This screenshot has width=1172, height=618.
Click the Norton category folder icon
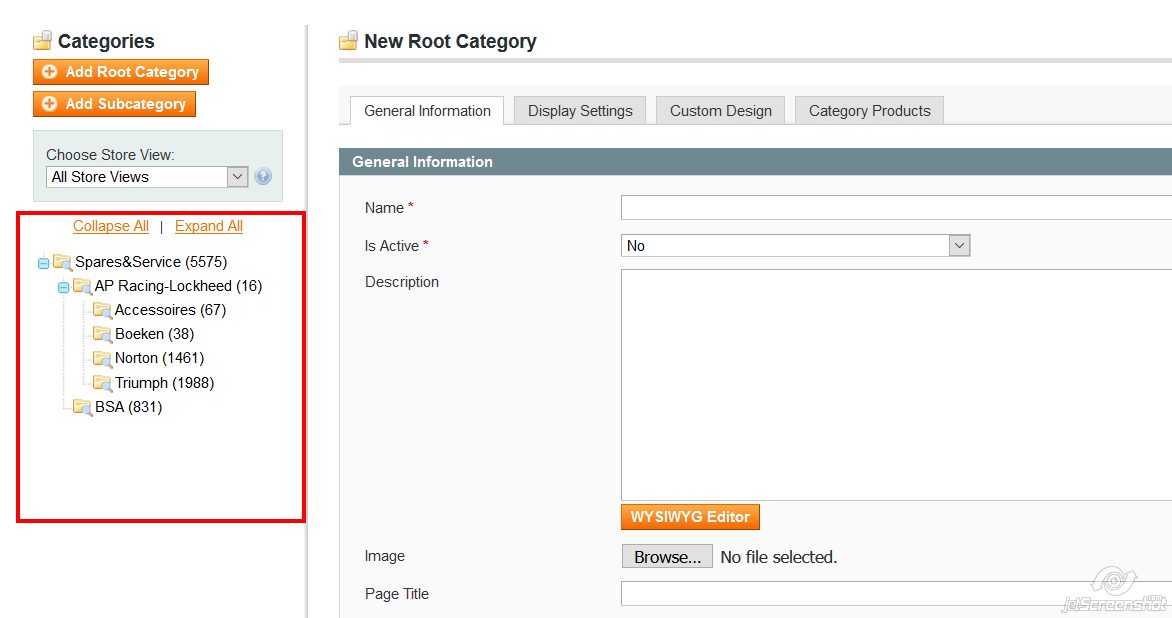click(x=102, y=358)
